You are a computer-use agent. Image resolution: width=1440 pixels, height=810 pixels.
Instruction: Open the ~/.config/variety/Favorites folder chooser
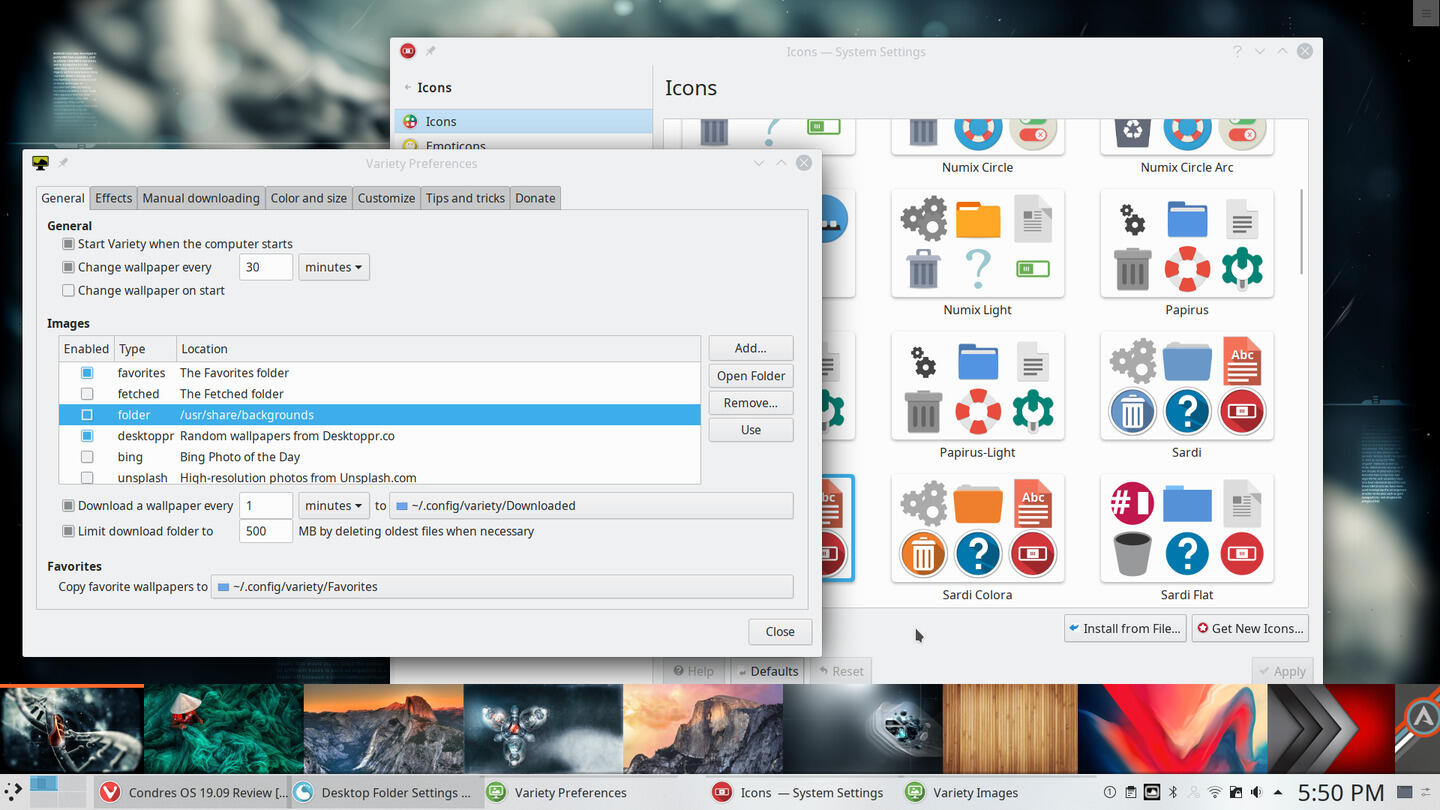click(x=502, y=587)
